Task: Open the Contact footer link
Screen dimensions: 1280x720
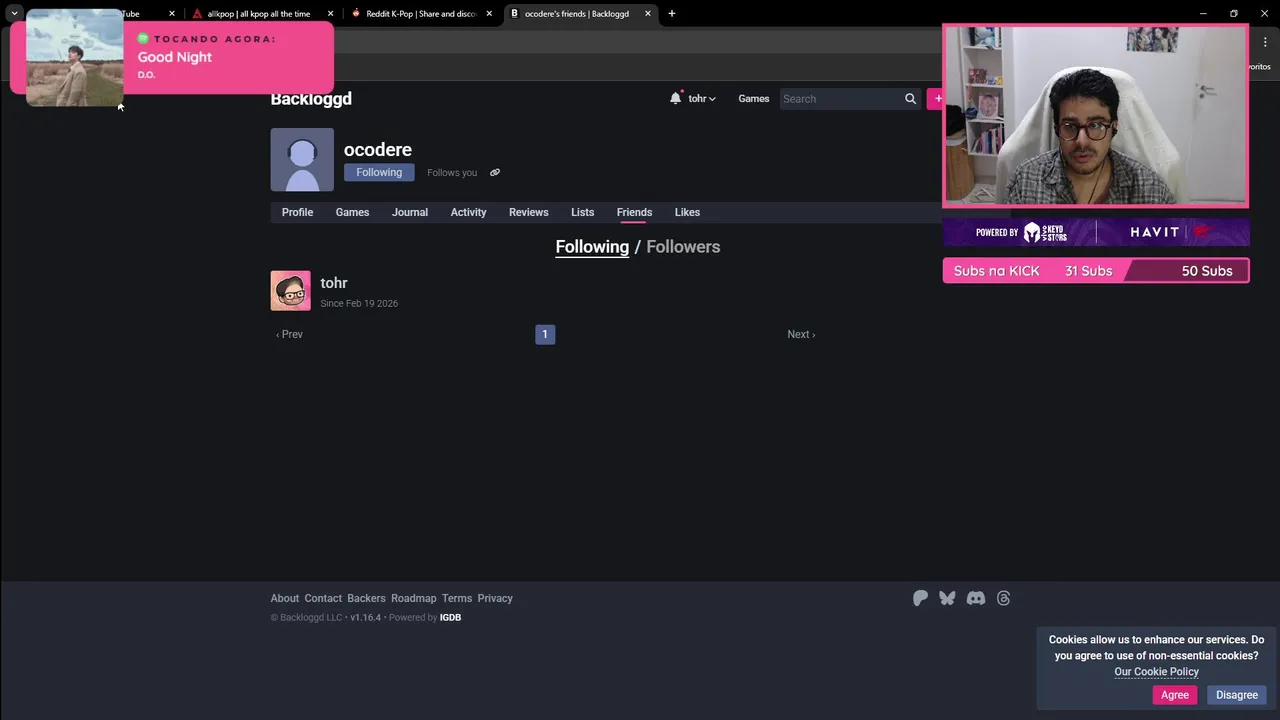Action: coord(323,598)
